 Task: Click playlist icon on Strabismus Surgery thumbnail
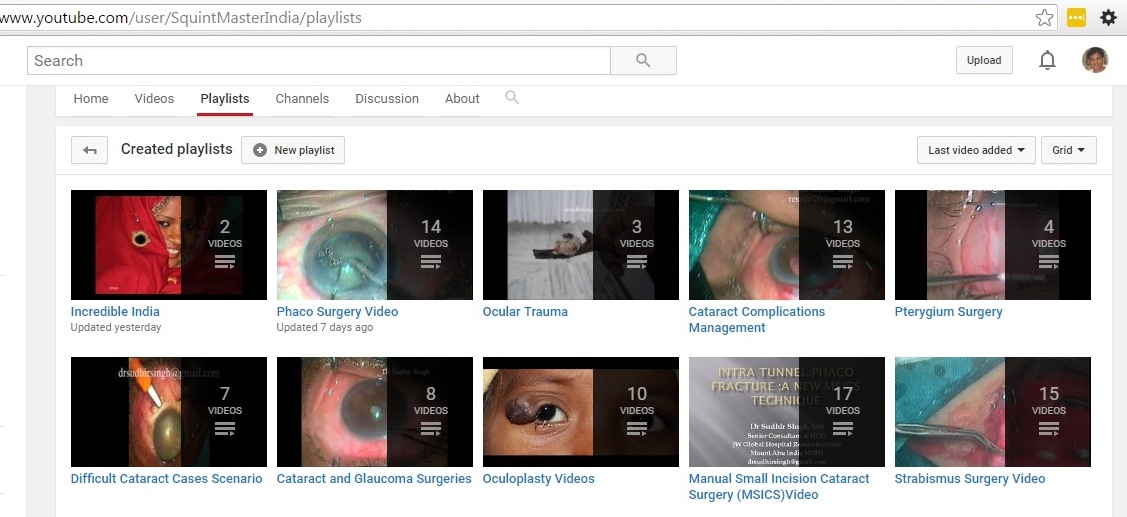tap(1049, 429)
